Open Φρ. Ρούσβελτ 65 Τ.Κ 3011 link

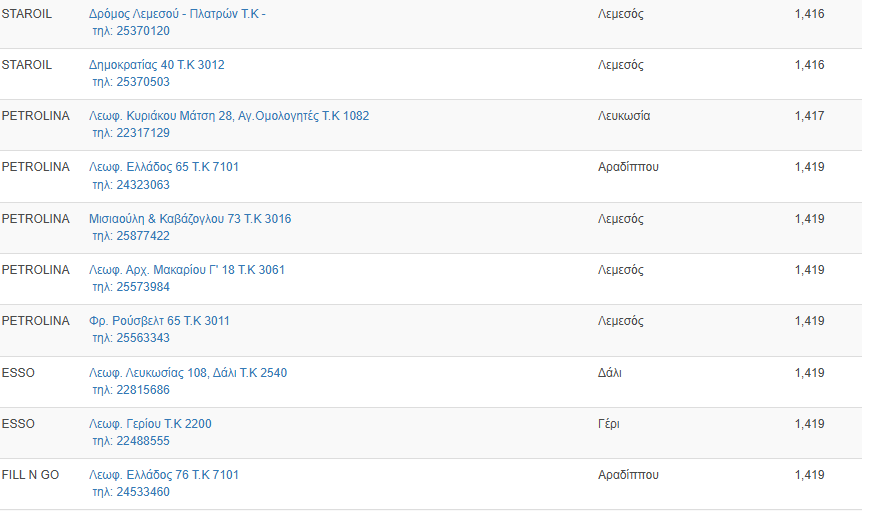click(159, 321)
